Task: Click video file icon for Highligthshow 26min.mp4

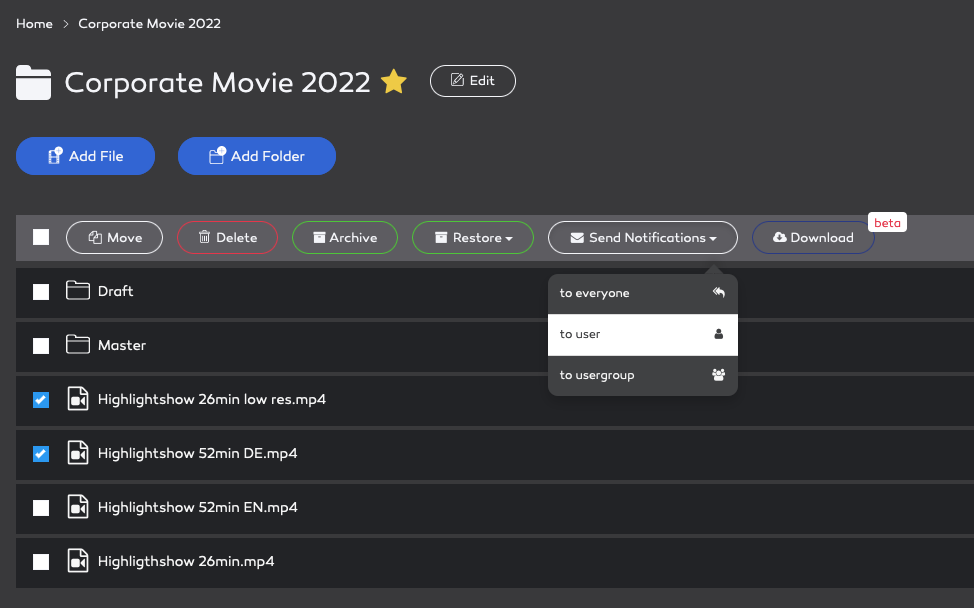Action: coord(78,561)
